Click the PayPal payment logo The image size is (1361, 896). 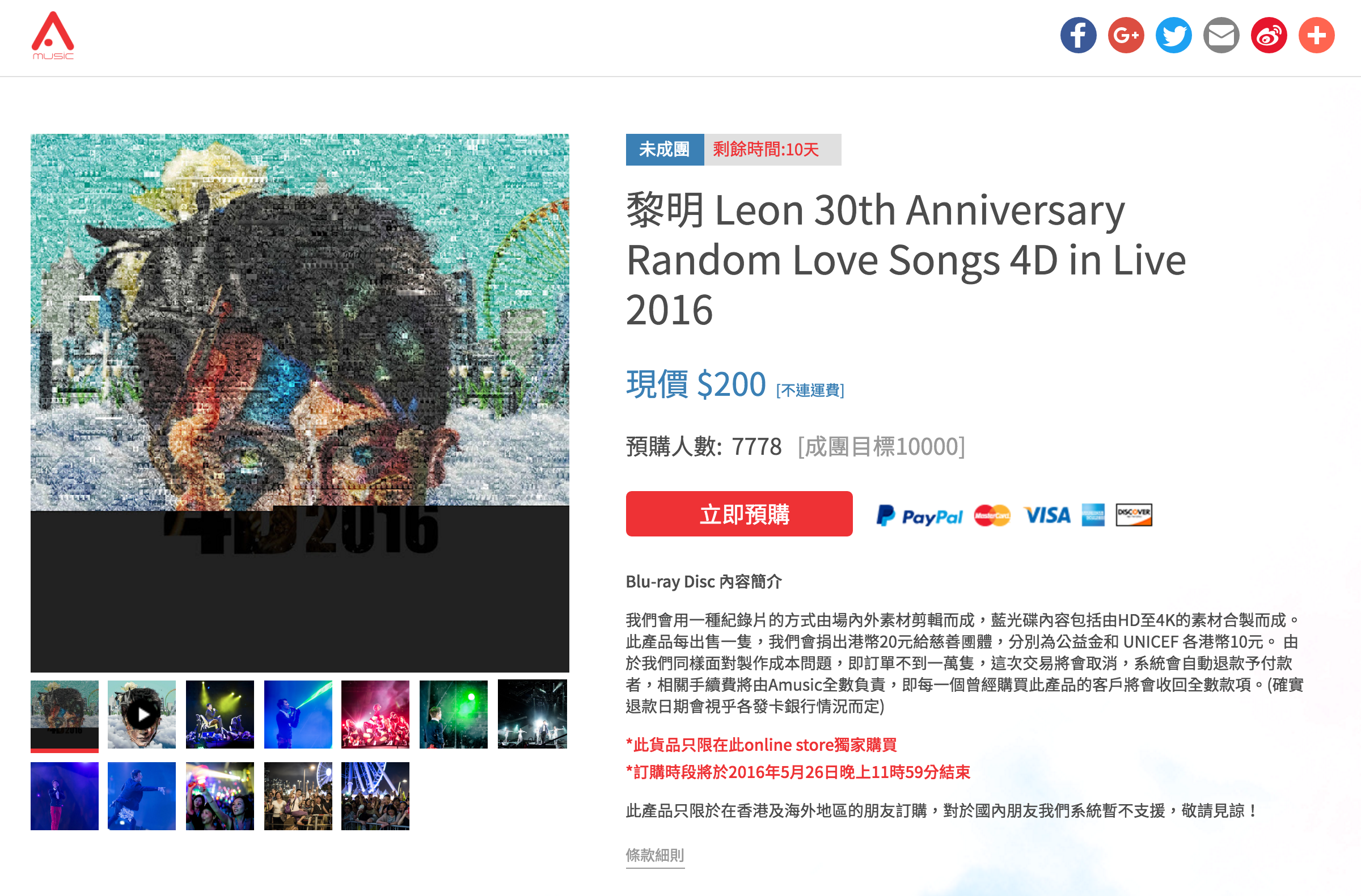[920, 515]
